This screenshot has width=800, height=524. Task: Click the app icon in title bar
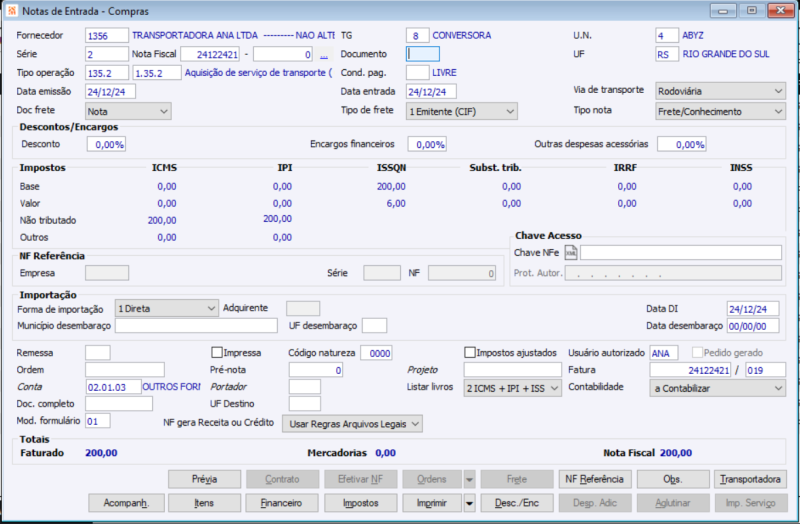tap(11, 10)
